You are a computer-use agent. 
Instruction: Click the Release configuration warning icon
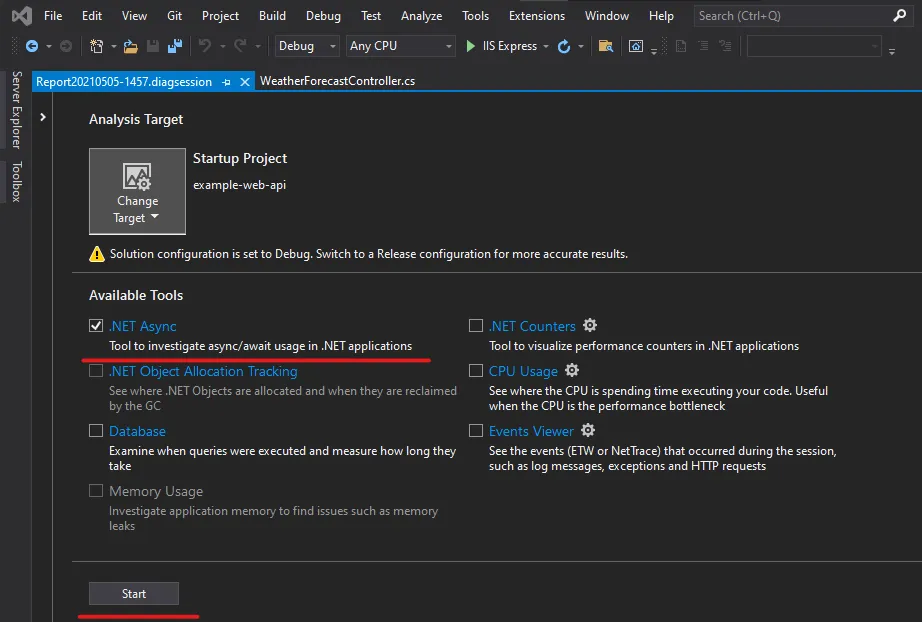pos(96,254)
